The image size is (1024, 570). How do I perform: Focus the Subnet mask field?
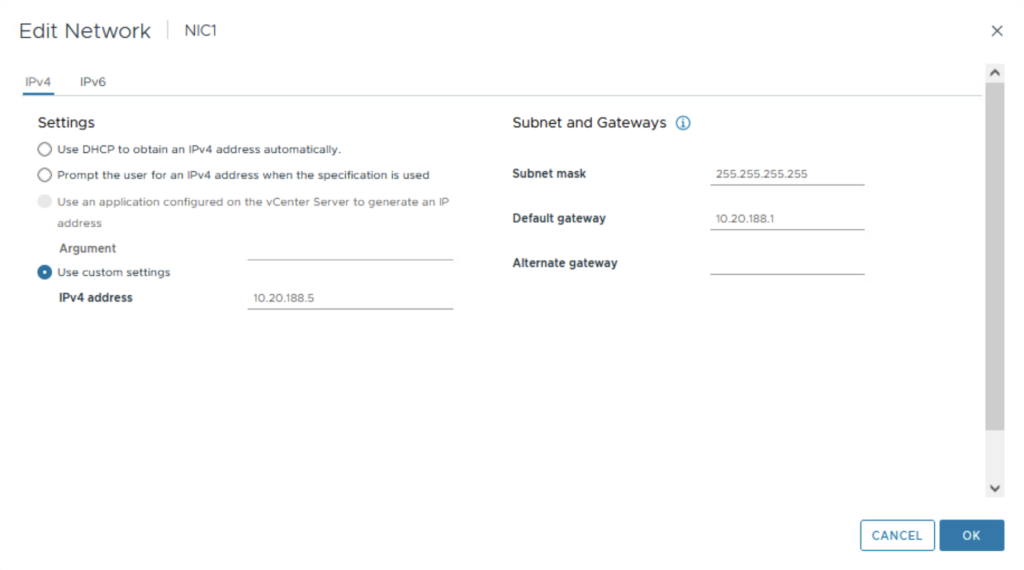point(787,174)
